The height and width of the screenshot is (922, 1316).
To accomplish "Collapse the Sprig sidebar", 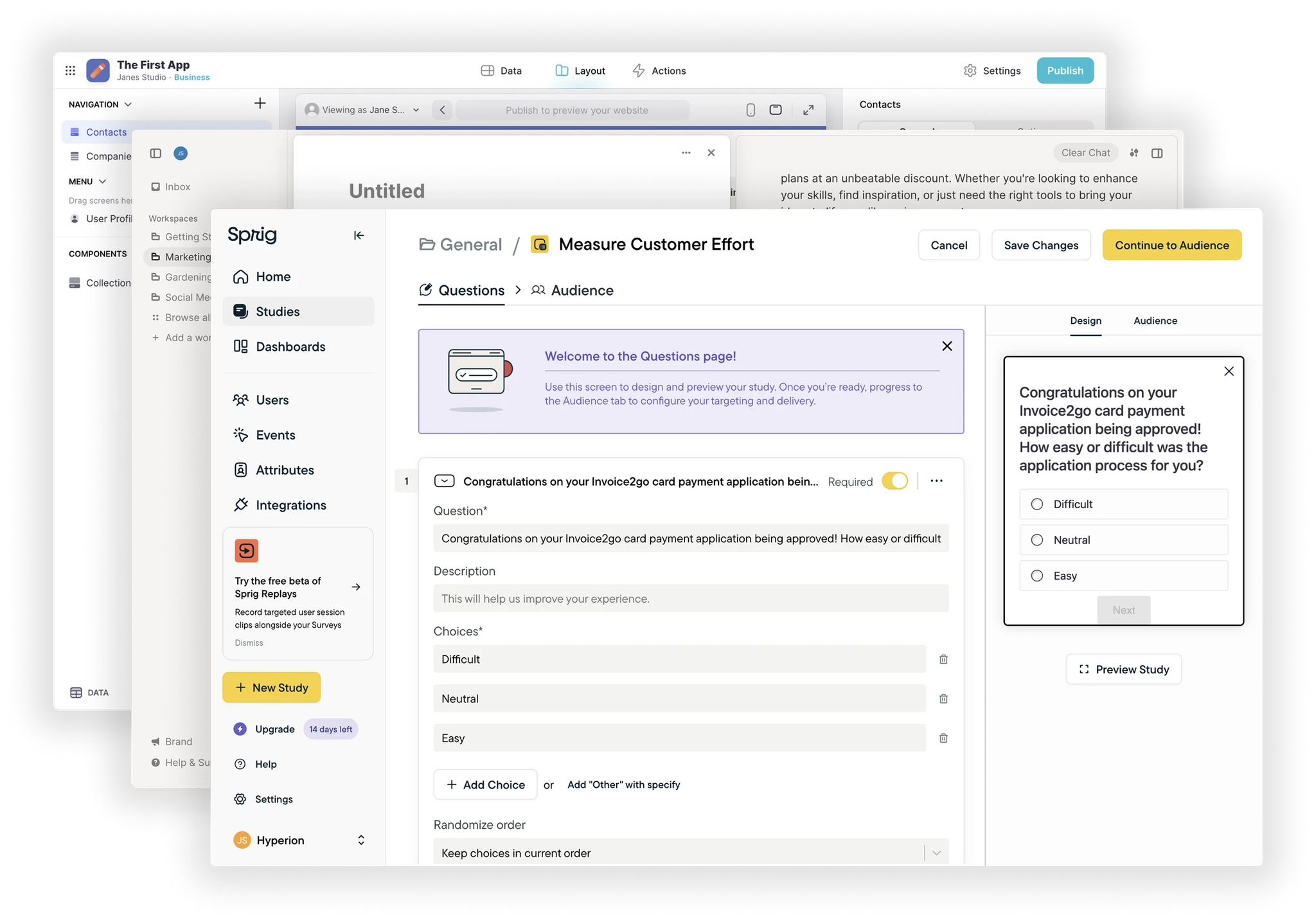I will click(359, 235).
